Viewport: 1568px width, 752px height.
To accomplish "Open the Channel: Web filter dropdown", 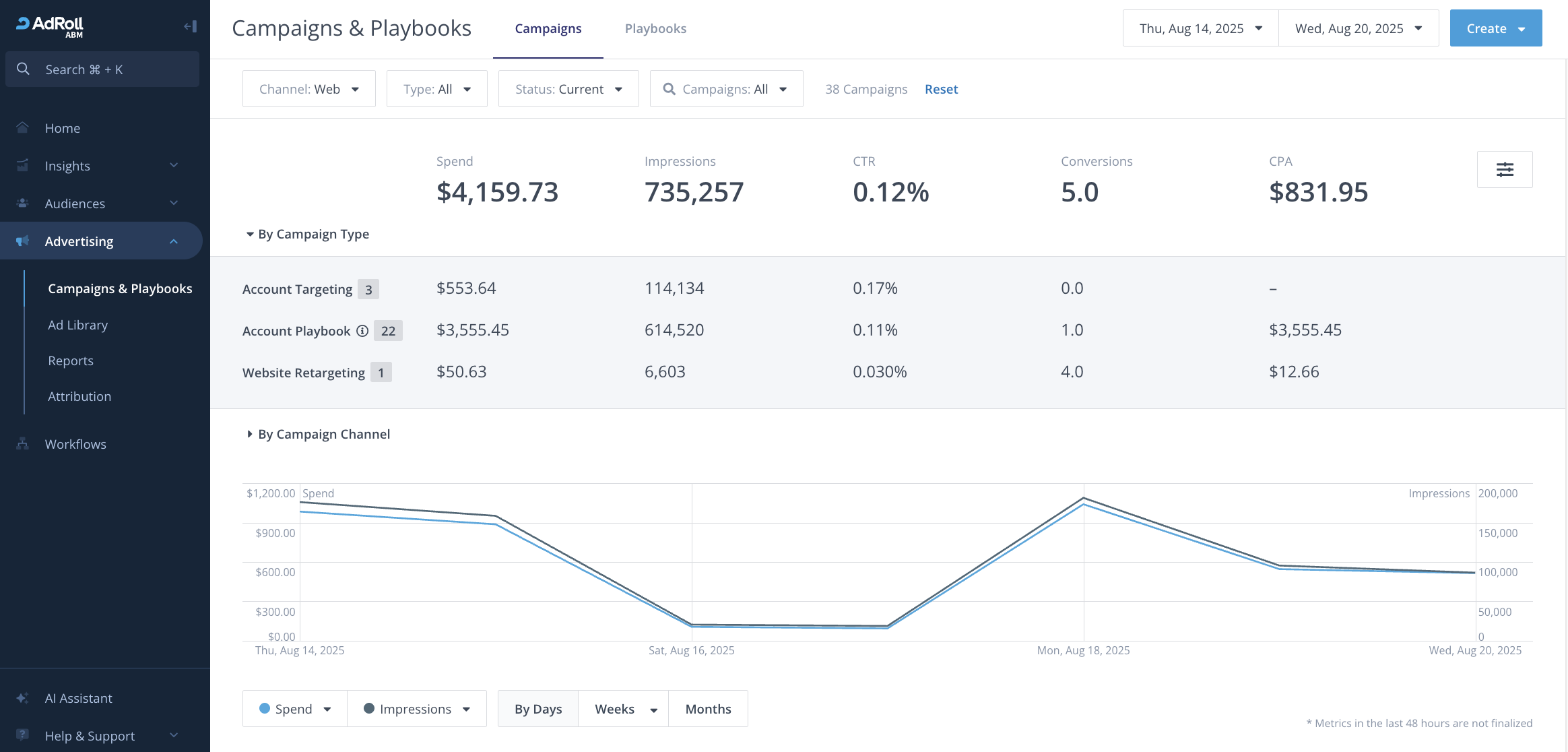I will click(x=309, y=89).
